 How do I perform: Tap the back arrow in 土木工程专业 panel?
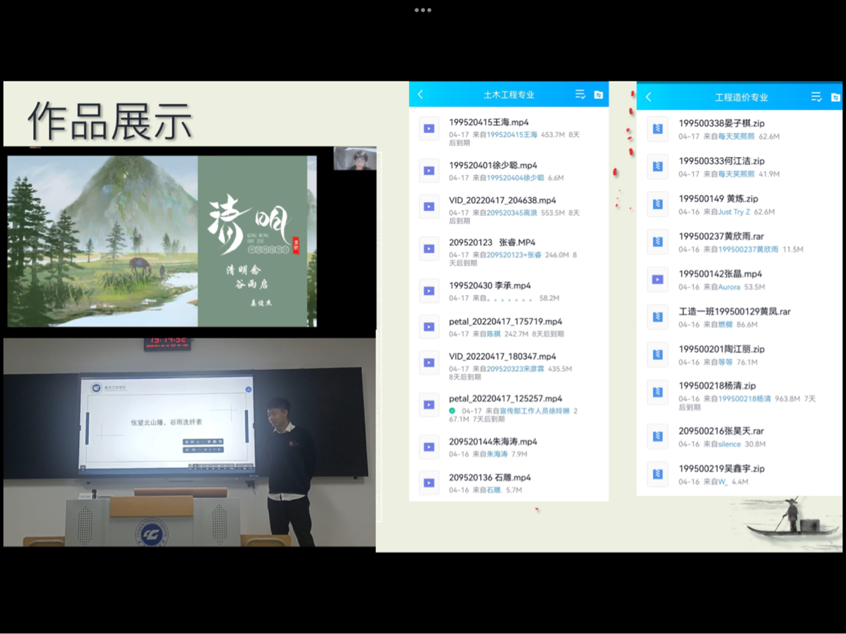421,95
